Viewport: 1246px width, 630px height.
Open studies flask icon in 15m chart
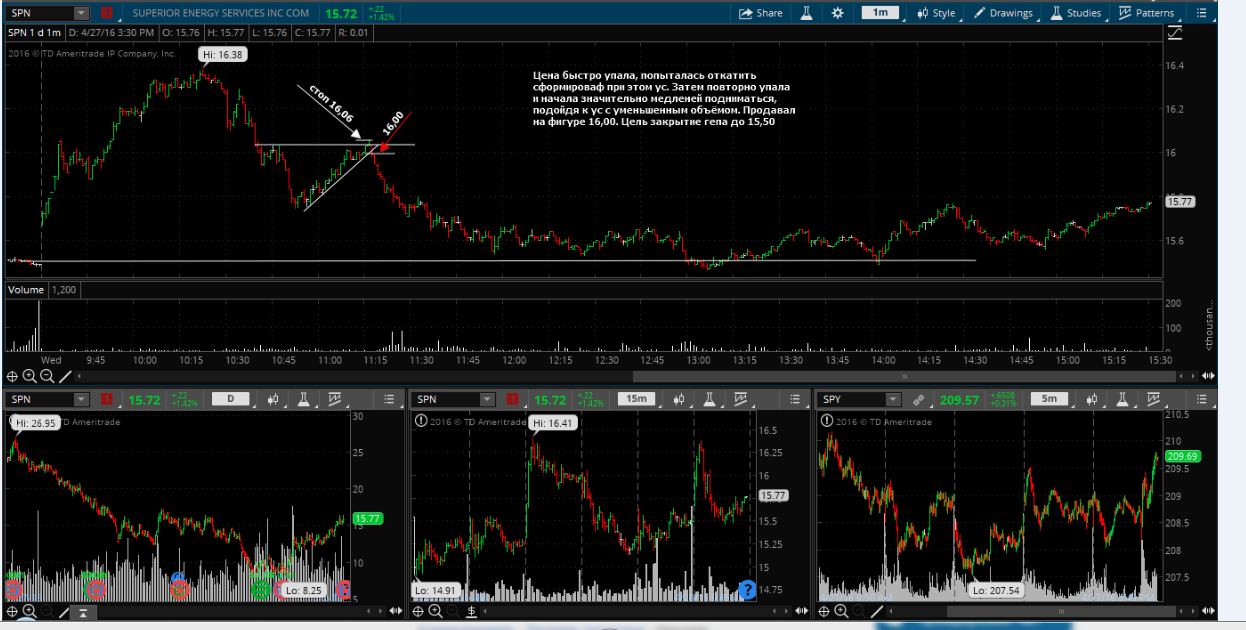pos(712,400)
